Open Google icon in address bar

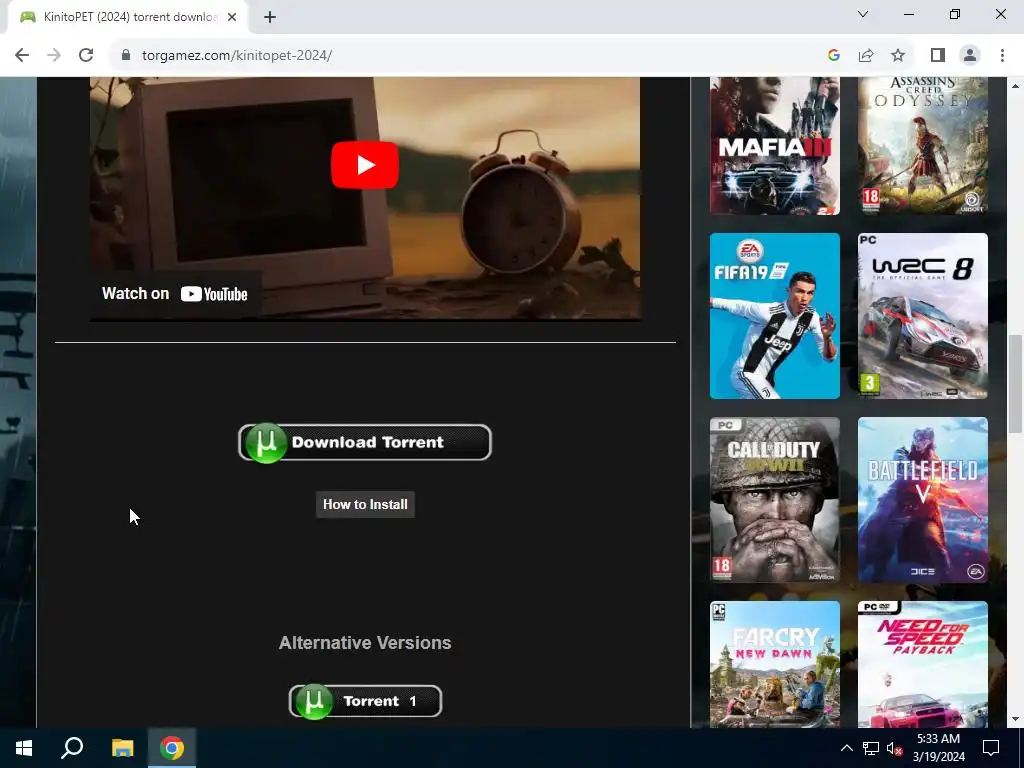[833, 56]
